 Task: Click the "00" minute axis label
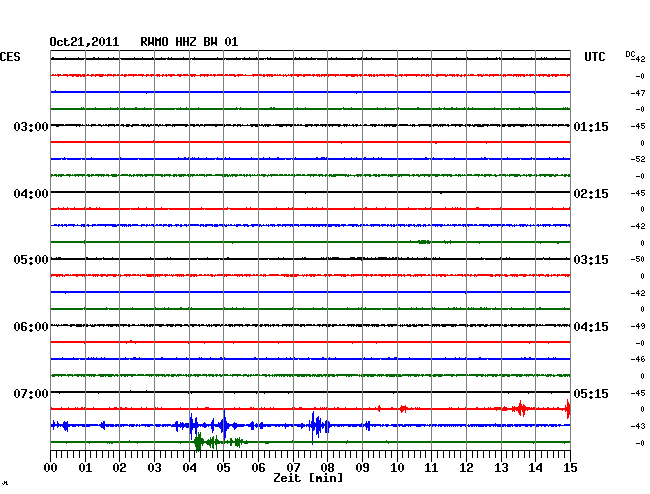[x=51, y=468]
